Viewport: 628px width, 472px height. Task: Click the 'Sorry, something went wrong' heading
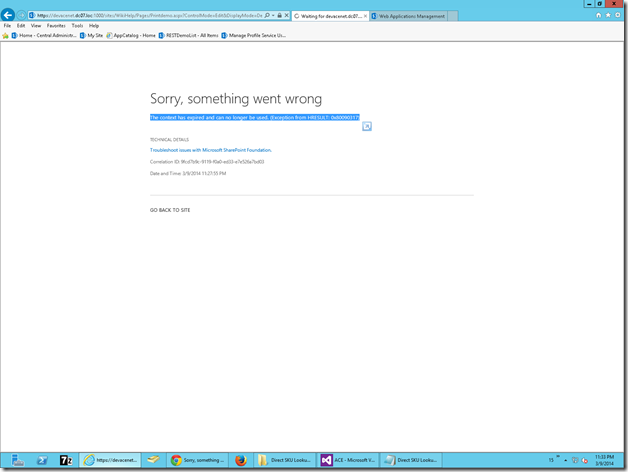tap(236, 99)
